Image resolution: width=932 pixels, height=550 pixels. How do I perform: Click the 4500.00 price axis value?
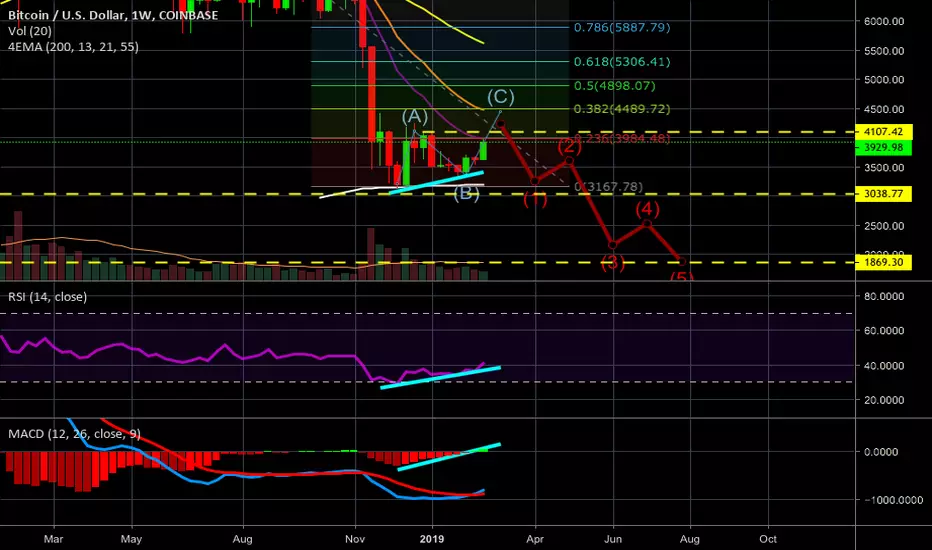pos(884,109)
